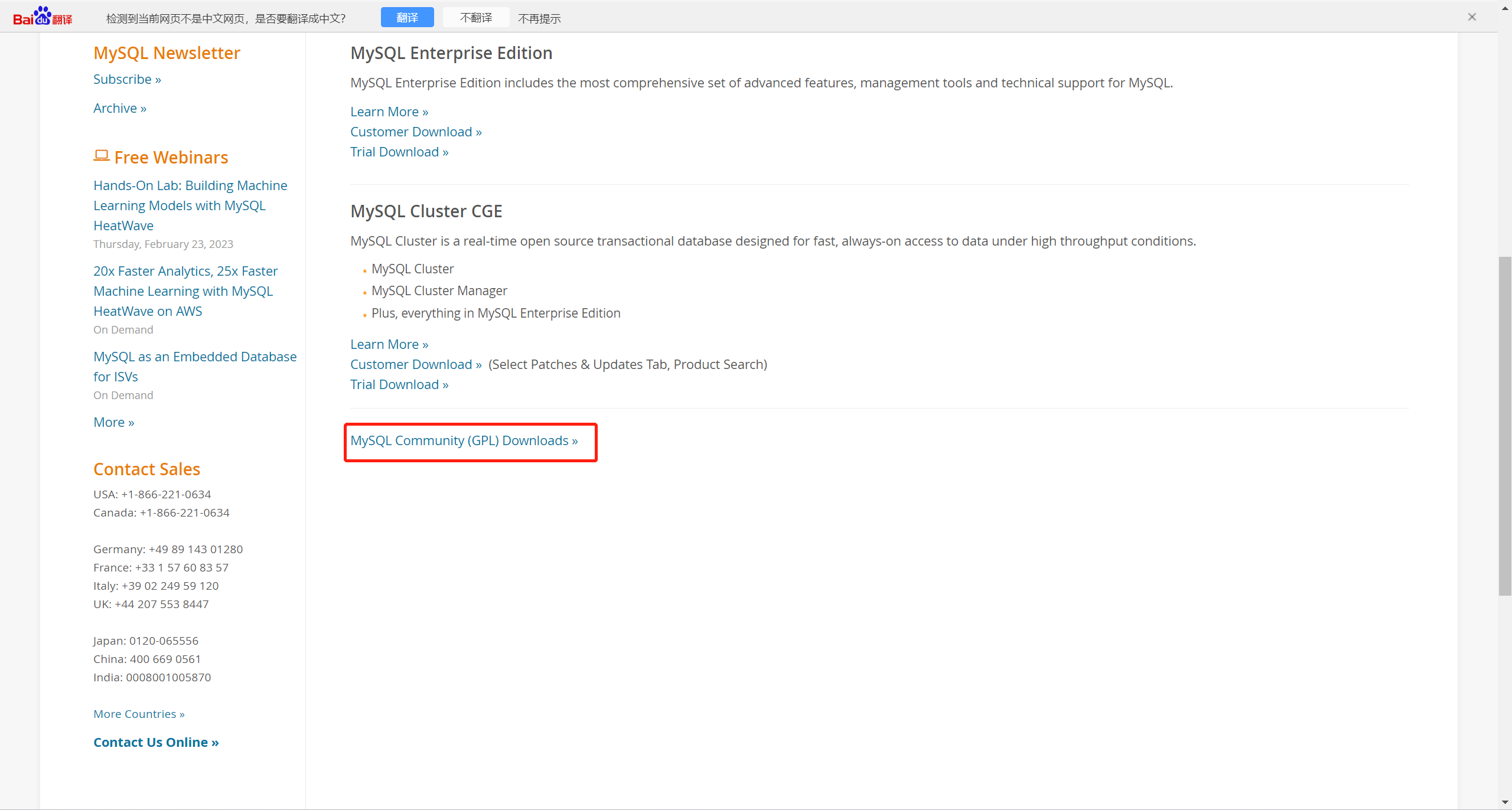This screenshot has height=810, width=1512.
Task: Click the Plus, everything in MySQL Enterprise bullet
Action: coord(496,313)
